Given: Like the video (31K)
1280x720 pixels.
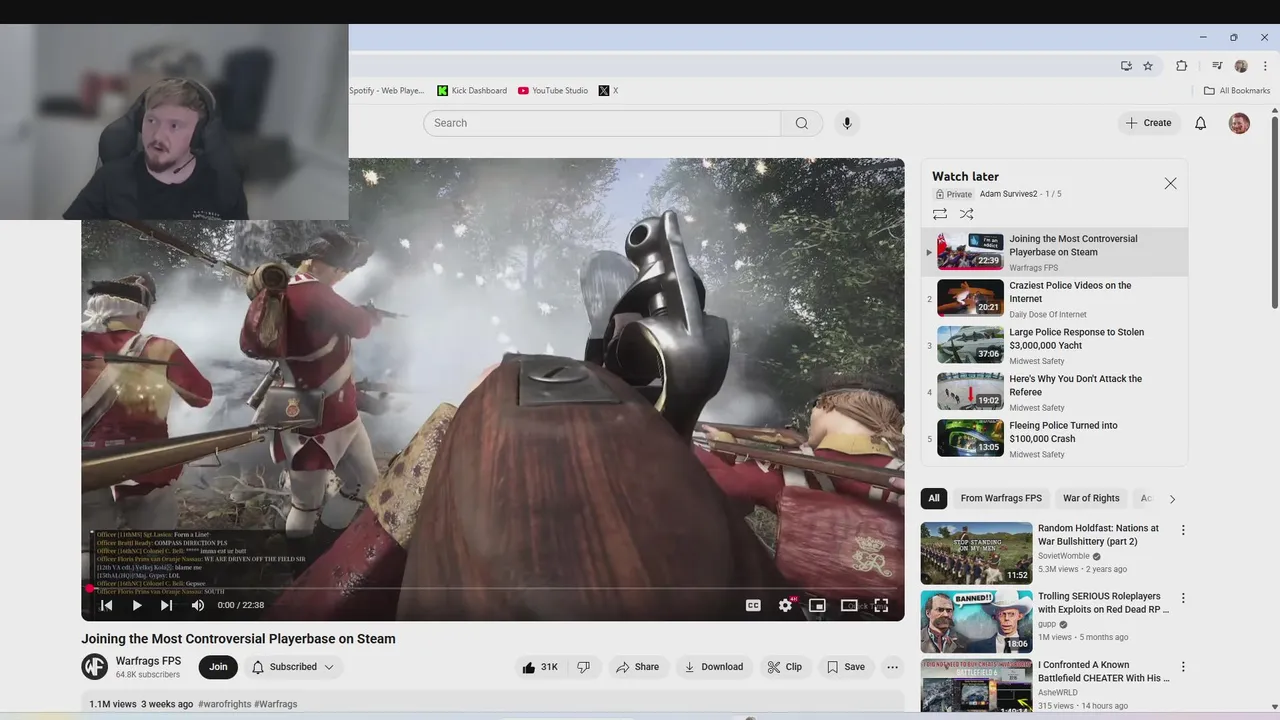Looking at the screenshot, I should 539,667.
